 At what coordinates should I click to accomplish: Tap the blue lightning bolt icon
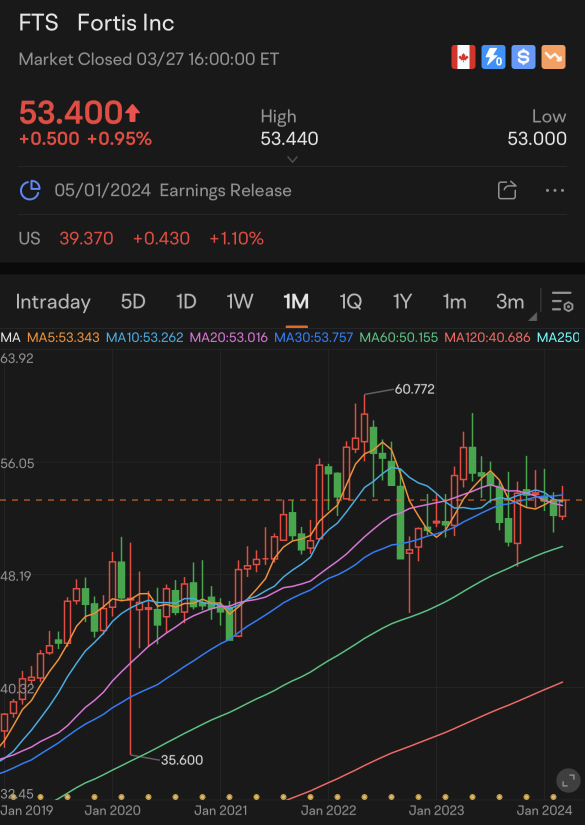coord(493,57)
